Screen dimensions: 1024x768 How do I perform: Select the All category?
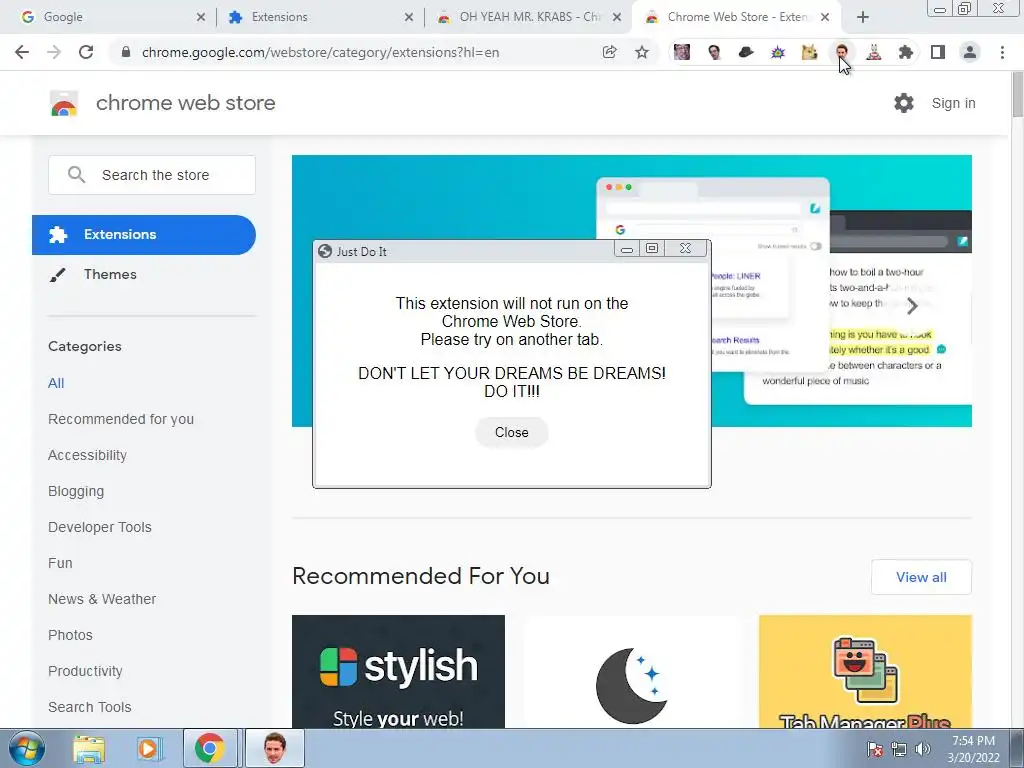tap(56, 383)
